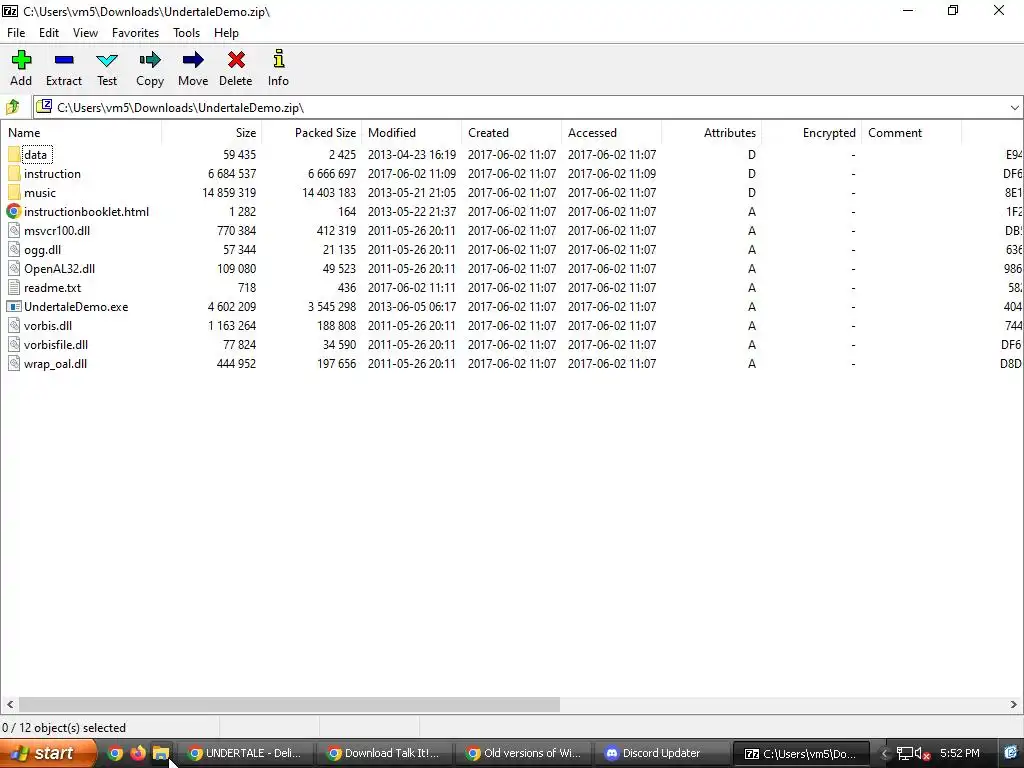This screenshot has width=1024, height=768.
Task: Click the vorbis.dll file icon
Action: (14, 325)
